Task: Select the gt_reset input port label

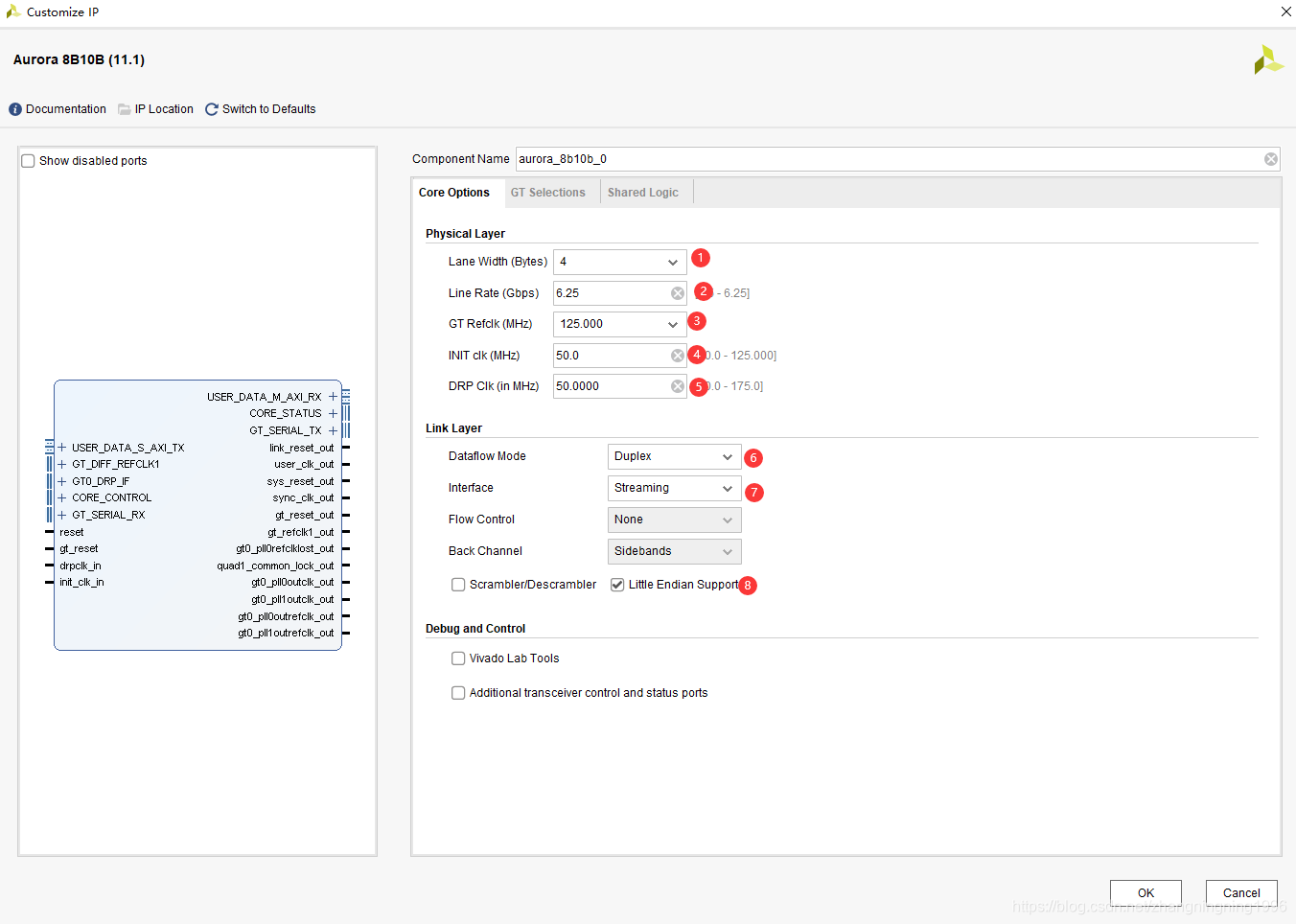Action: [x=79, y=548]
